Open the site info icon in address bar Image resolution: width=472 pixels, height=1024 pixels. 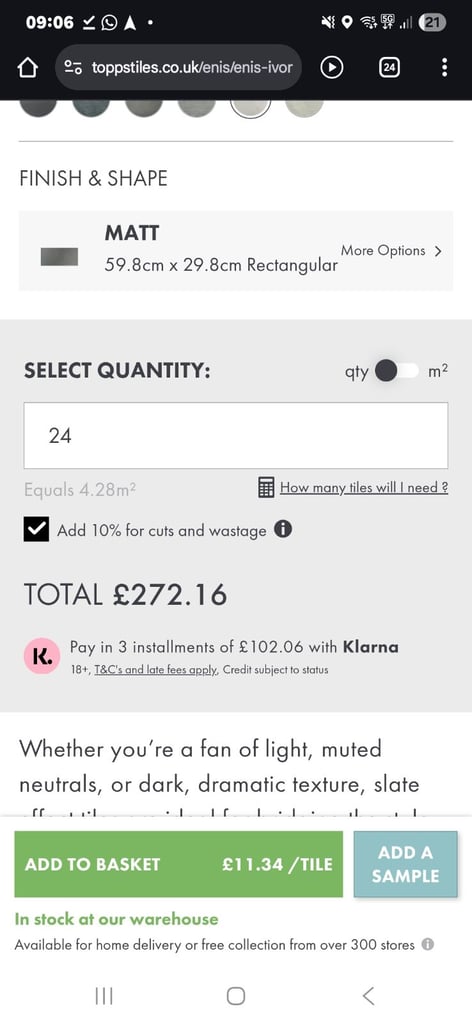pos(72,67)
